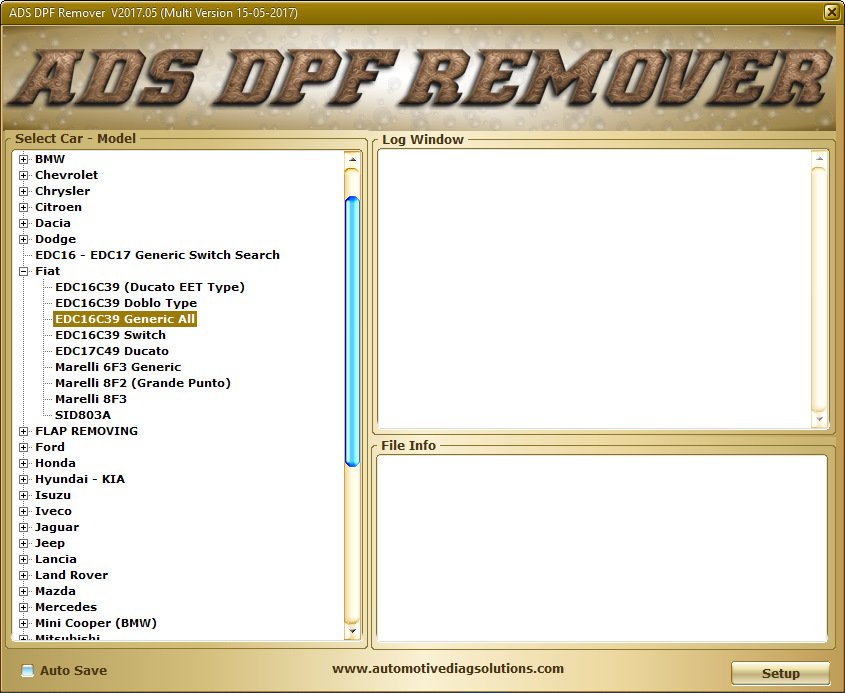
Task: Expand the Mazda tree node
Action: (23, 591)
